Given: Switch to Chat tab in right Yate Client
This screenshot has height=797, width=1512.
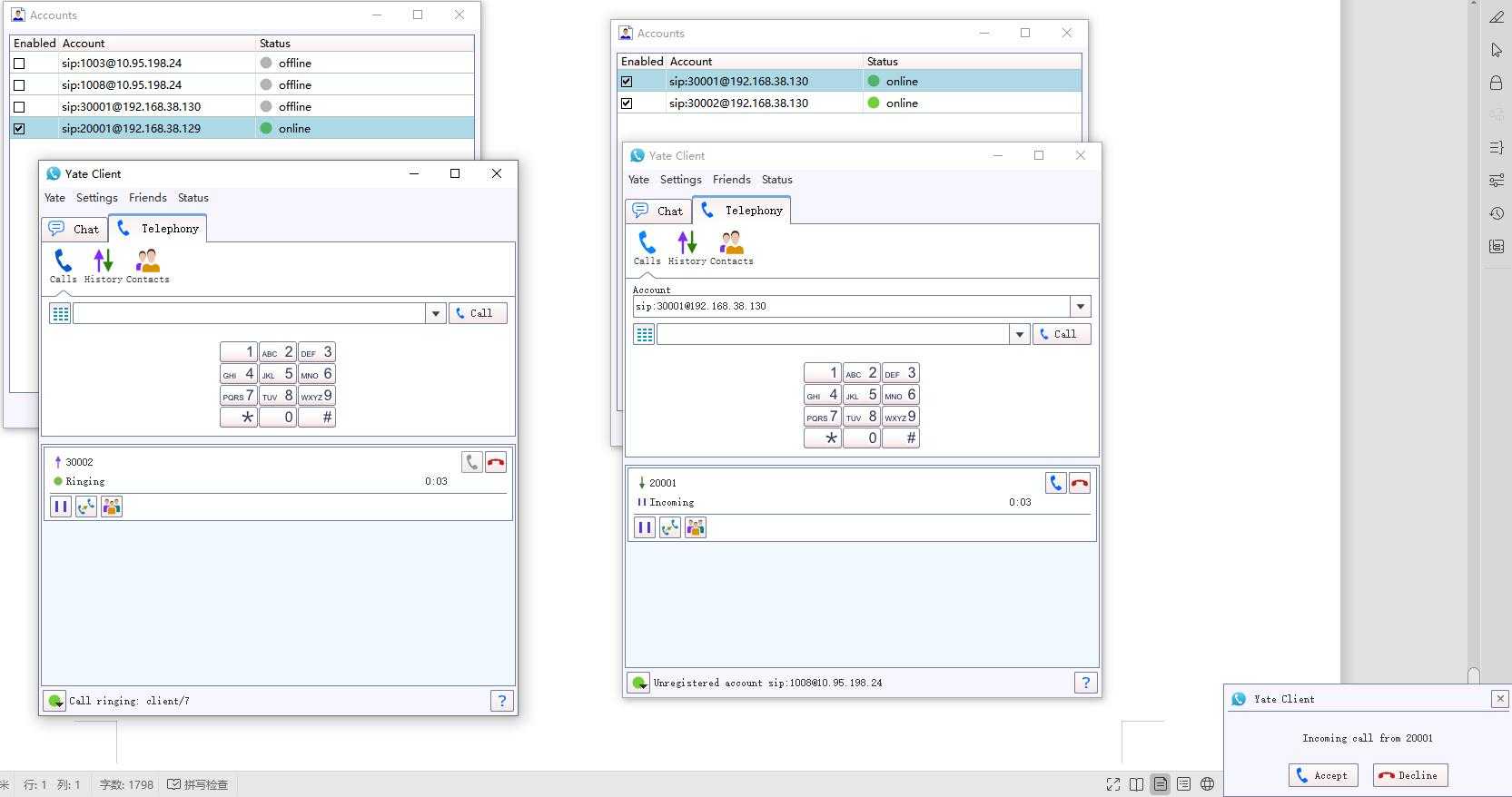Looking at the screenshot, I should [x=658, y=211].
